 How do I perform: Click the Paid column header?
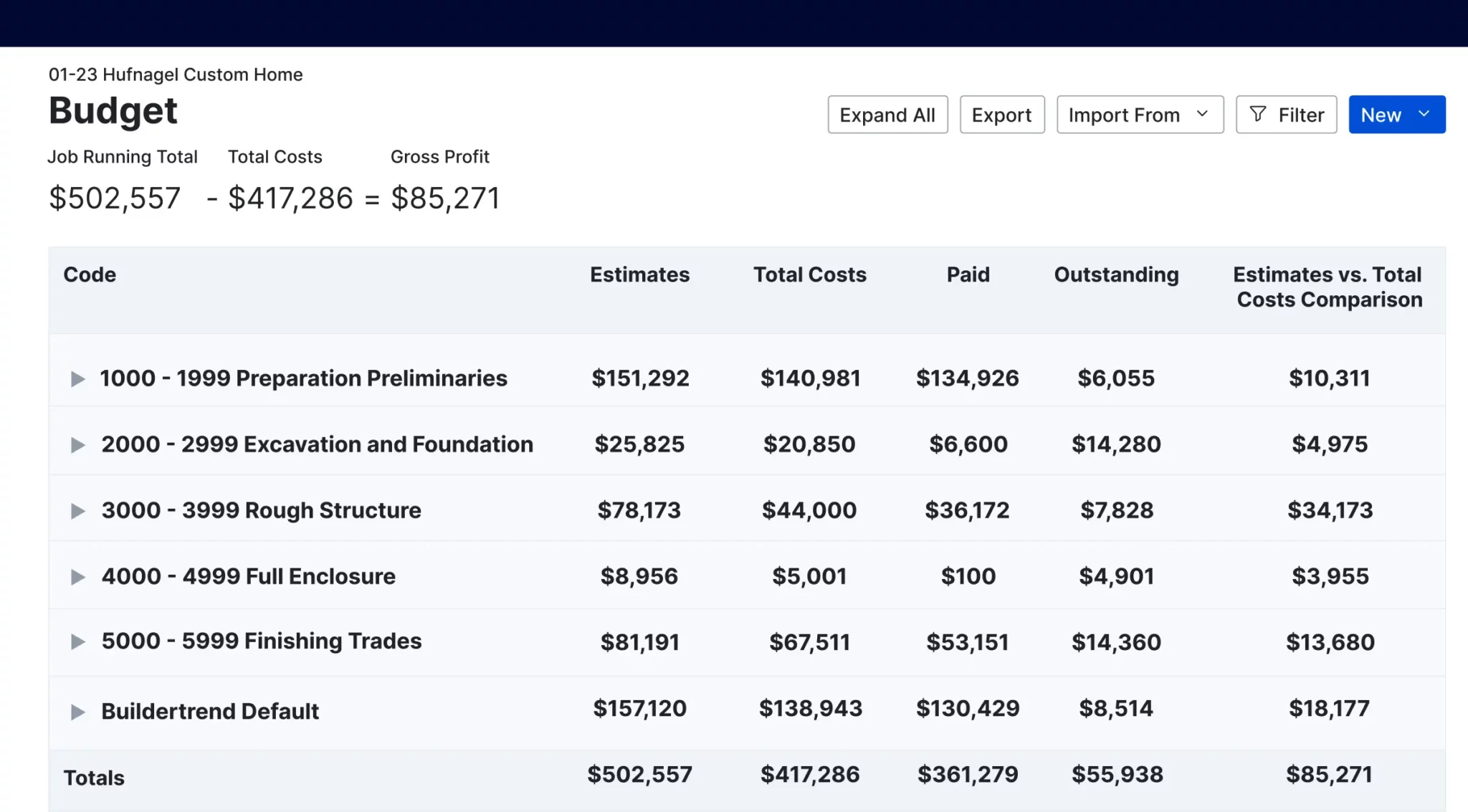pyautogui.click(x=968, y=274)
